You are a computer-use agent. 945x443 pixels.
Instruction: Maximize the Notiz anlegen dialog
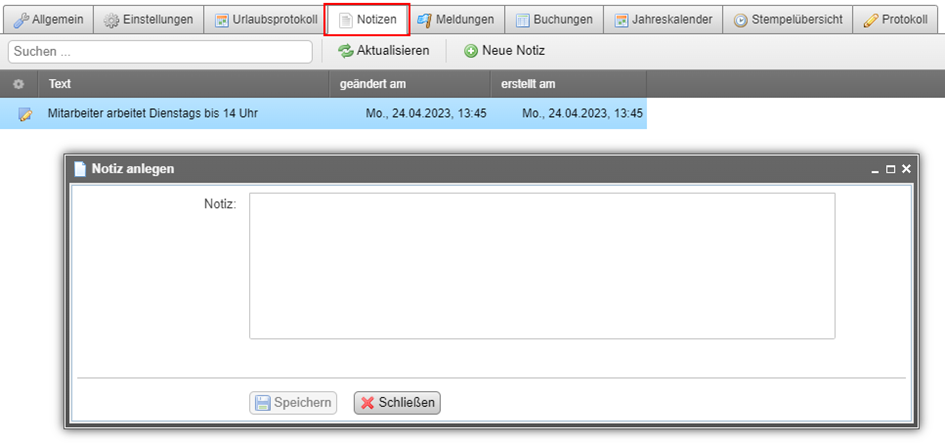click(x=890, y=170)
